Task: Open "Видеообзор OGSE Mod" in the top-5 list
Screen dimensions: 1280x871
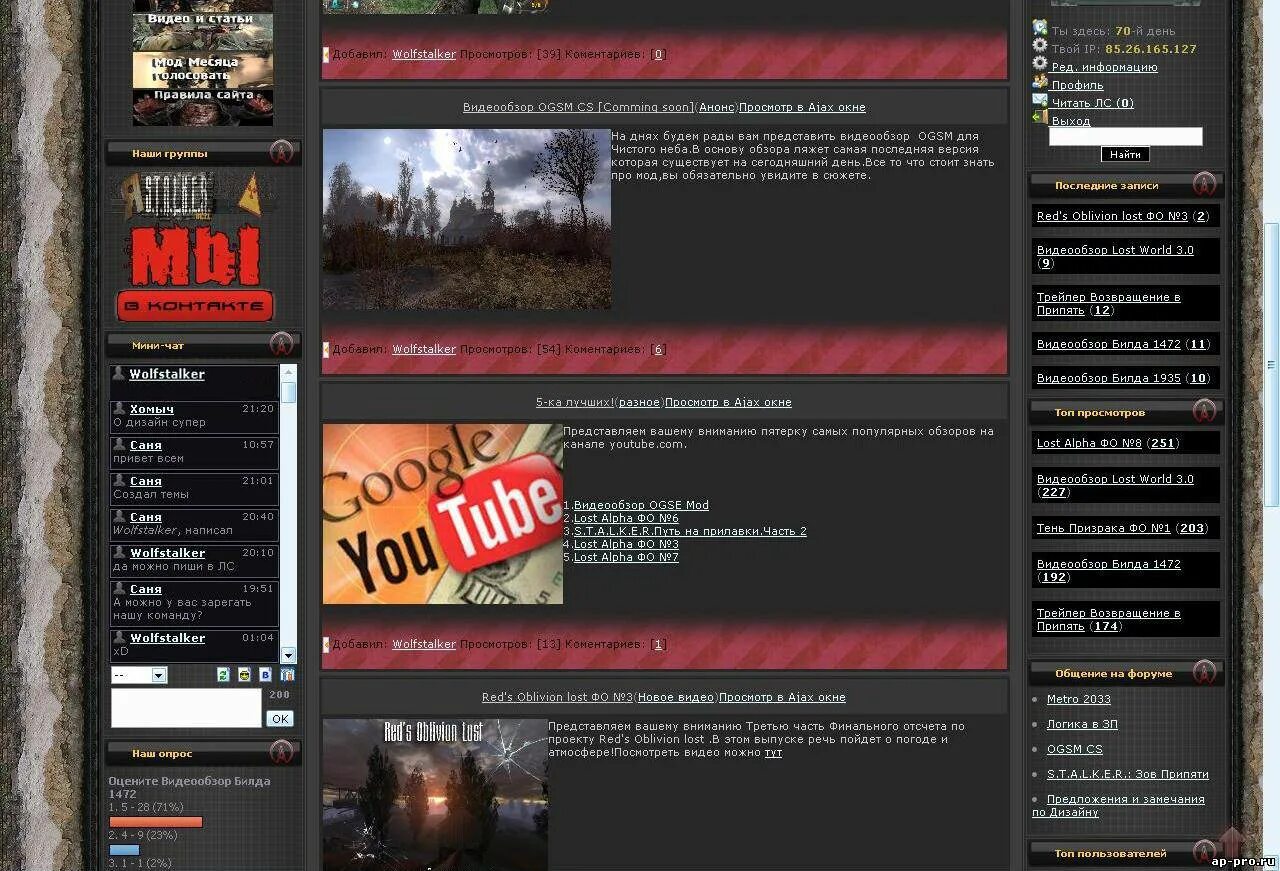Action: 641,505
